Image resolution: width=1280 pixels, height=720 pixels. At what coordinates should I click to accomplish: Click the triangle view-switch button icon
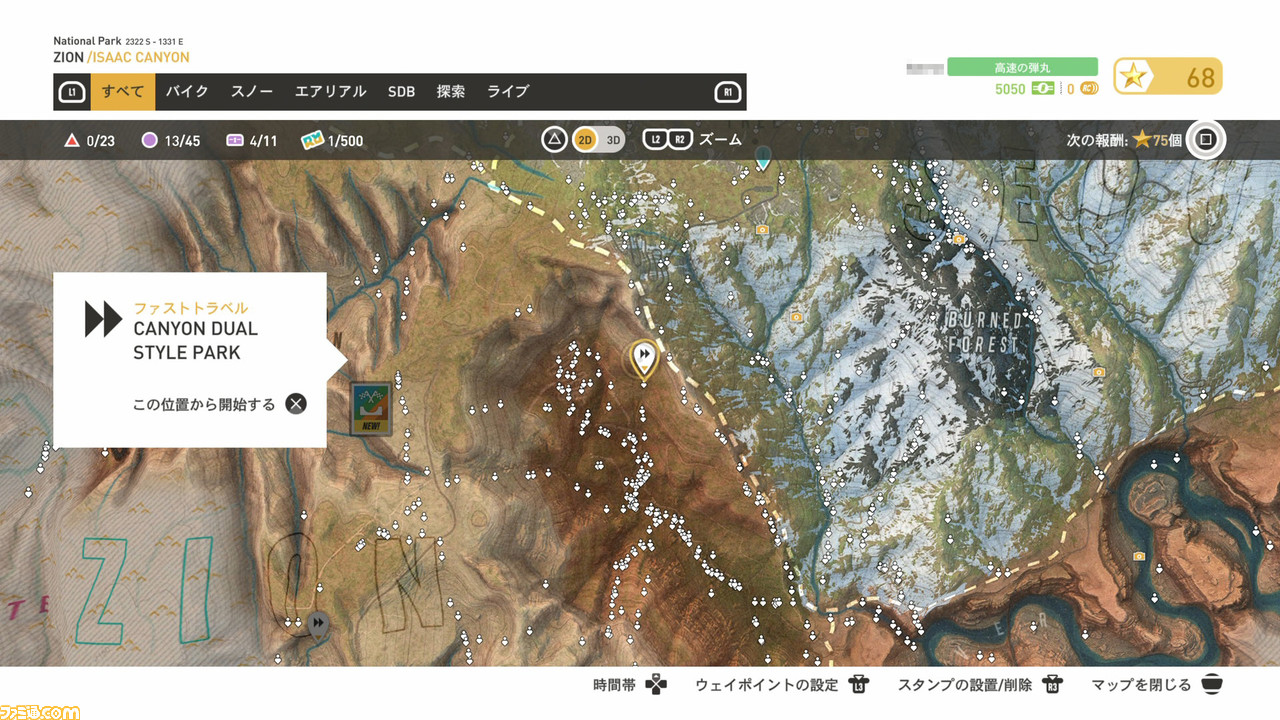[x=555, y=140]
